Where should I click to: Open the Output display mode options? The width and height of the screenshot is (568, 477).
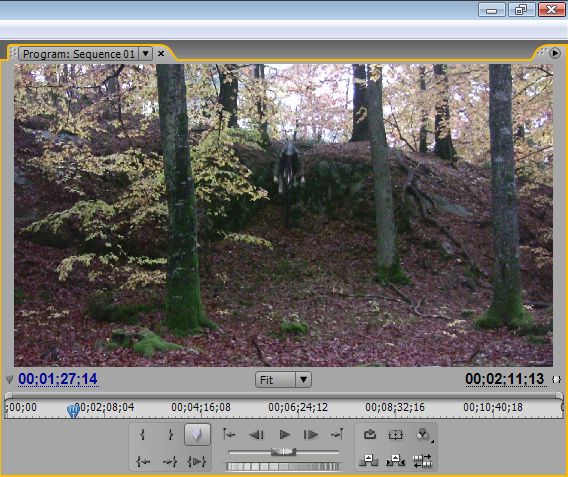423,434
